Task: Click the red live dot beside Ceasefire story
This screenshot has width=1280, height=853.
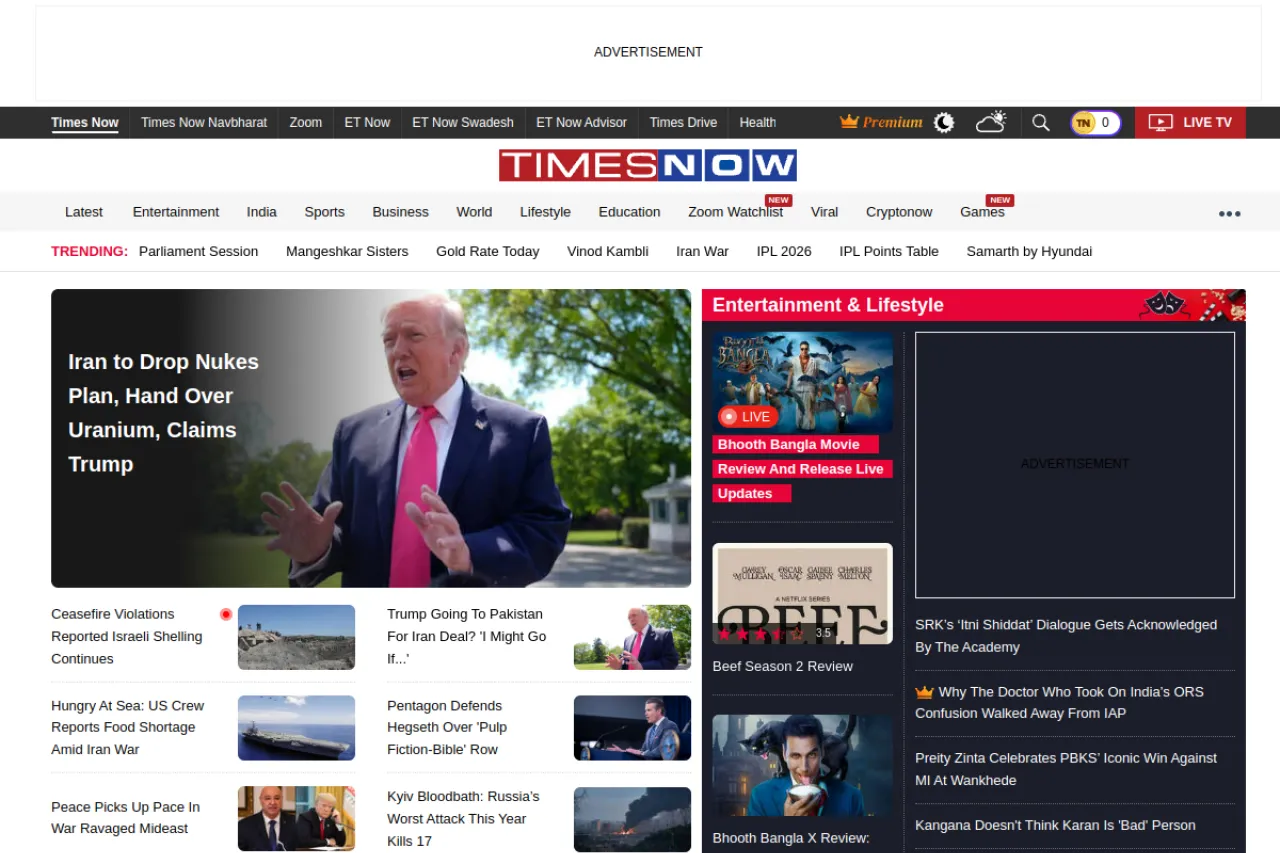Action: coord(226,614)
